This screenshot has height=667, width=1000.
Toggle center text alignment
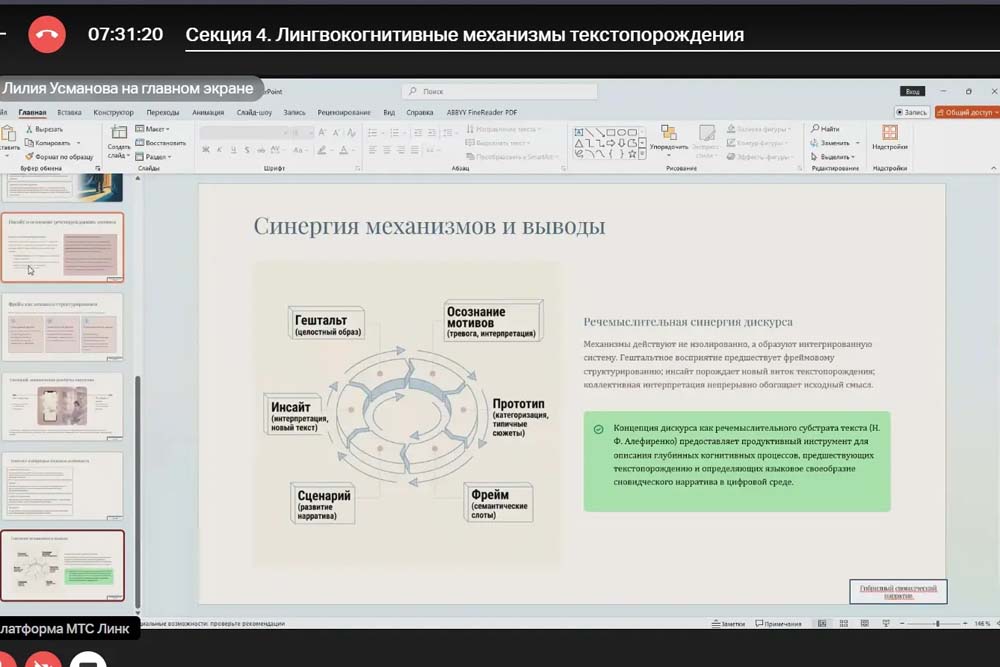pos(386,150)
